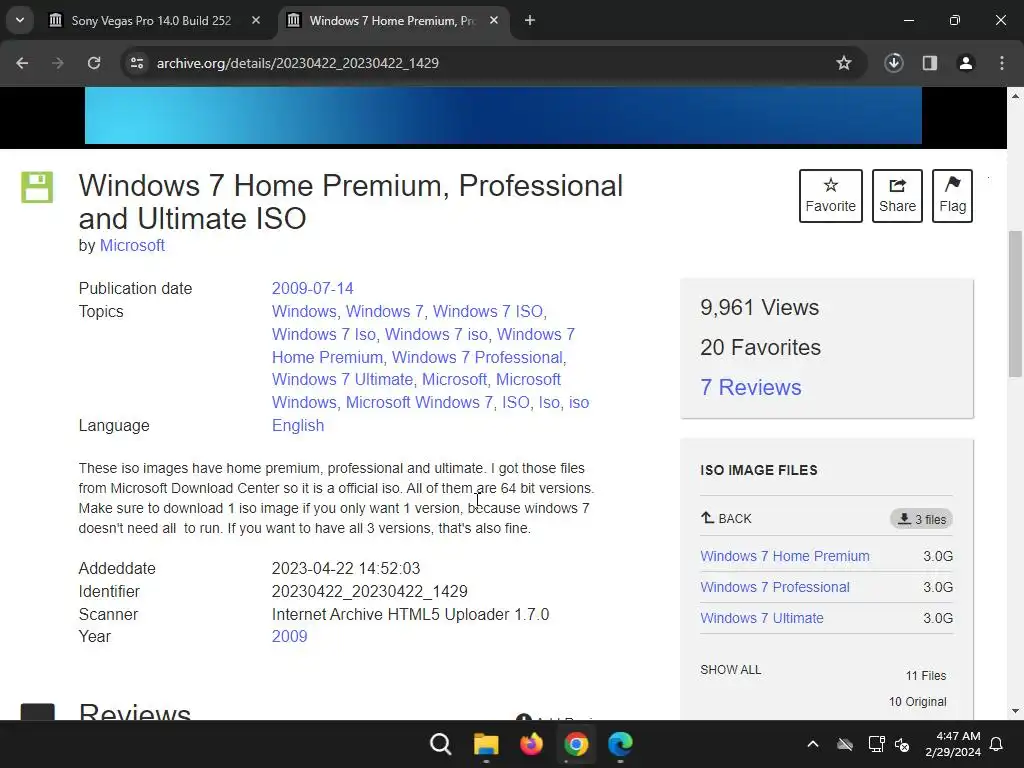Click the scrollbar up arrow
The image size is (1024, 768).
(1015, 96)
